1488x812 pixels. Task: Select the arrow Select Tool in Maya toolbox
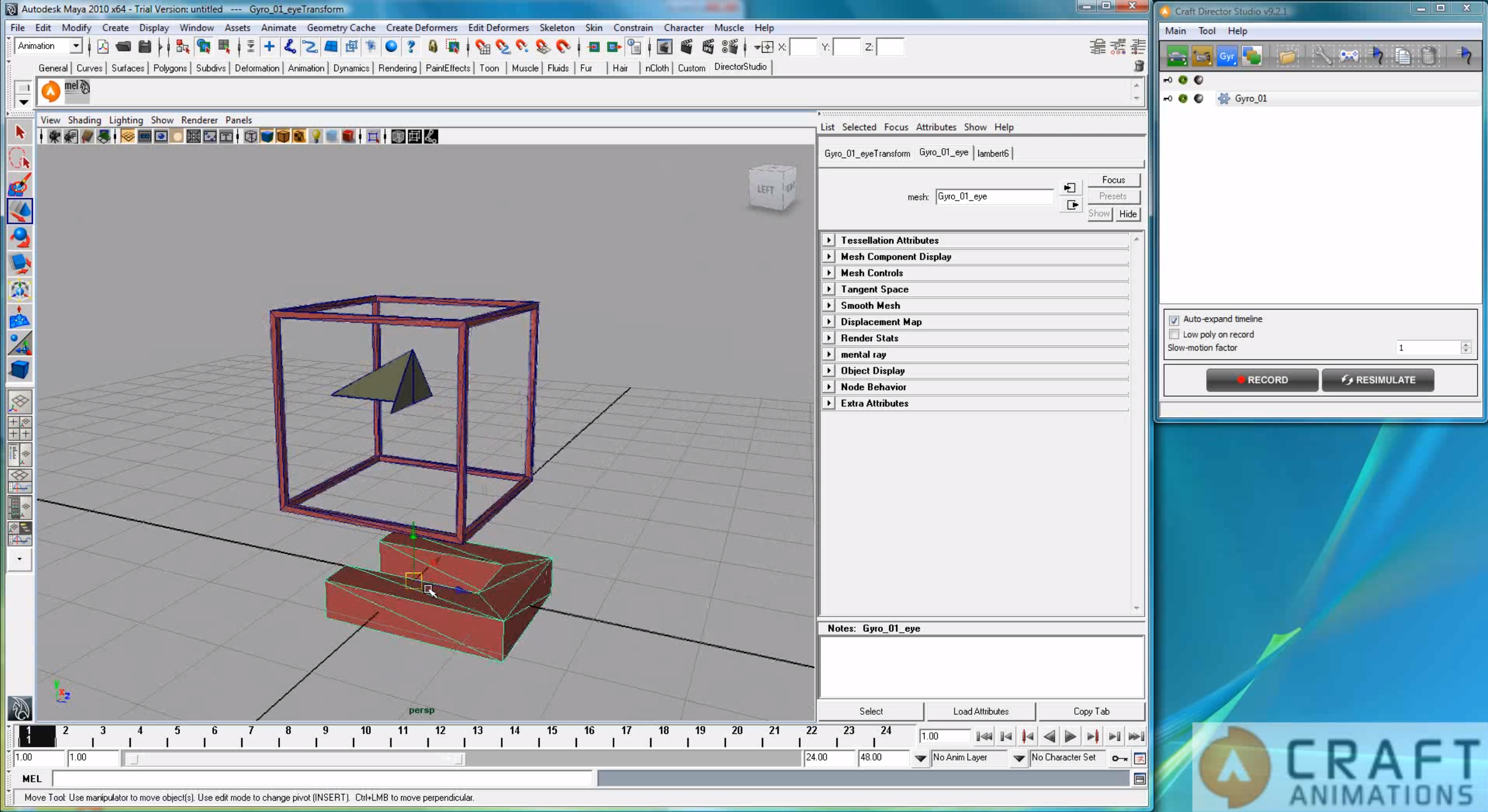coord(20,132)
